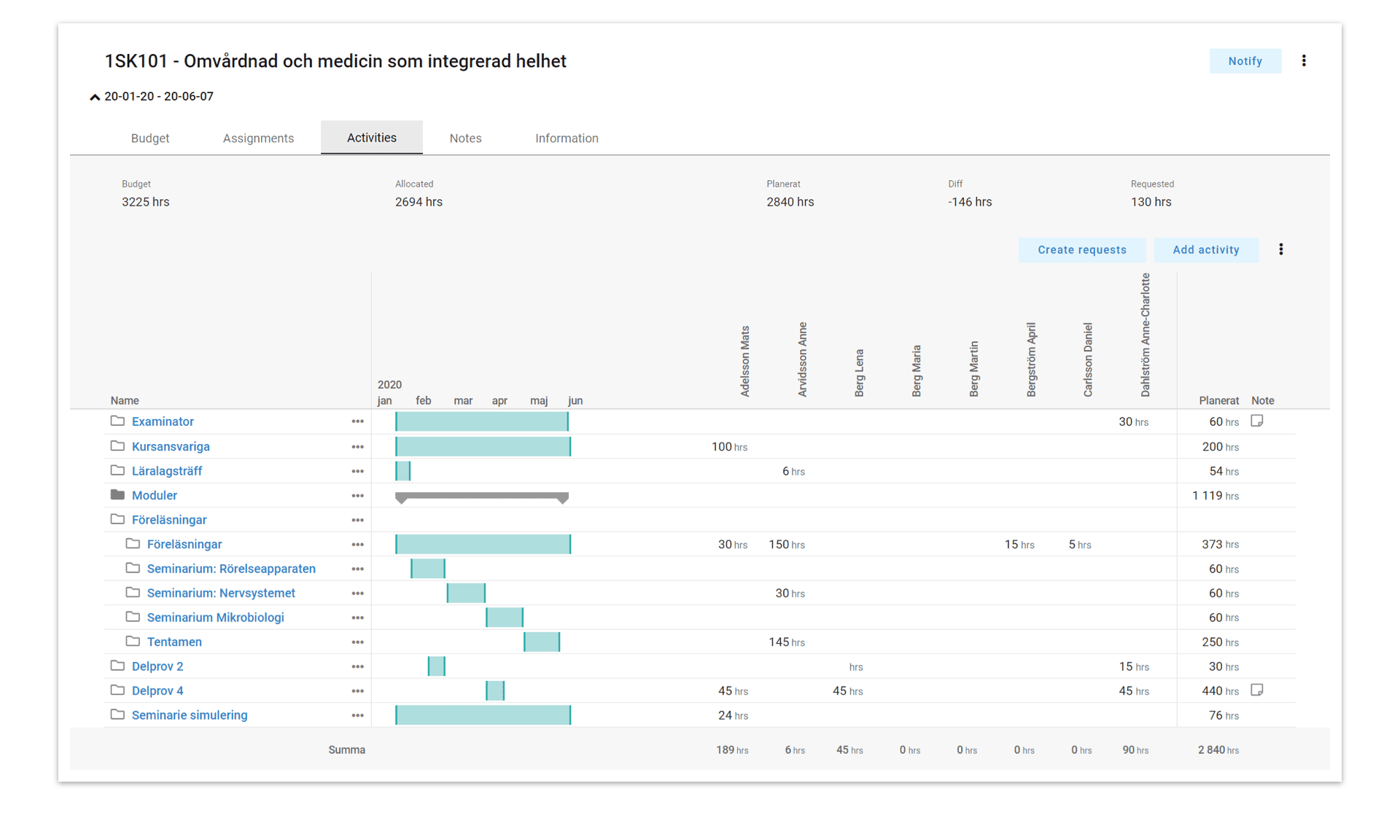
Task: Open the Delprov 2 activity link
Action: coord(157,666)
